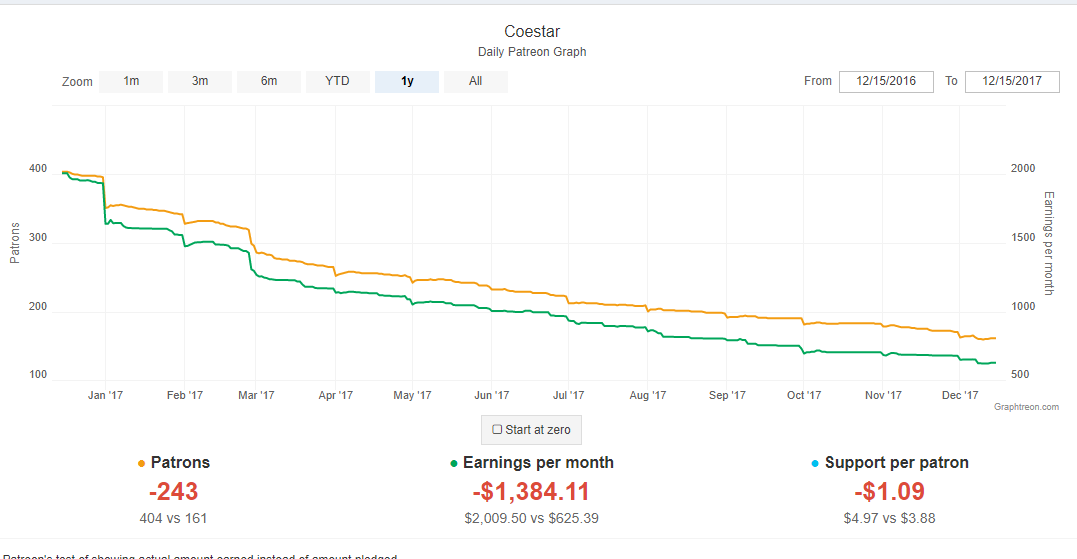Click the Jun '17 axis label
This screenshot has height=559, width=1077.
click(492, 396)
